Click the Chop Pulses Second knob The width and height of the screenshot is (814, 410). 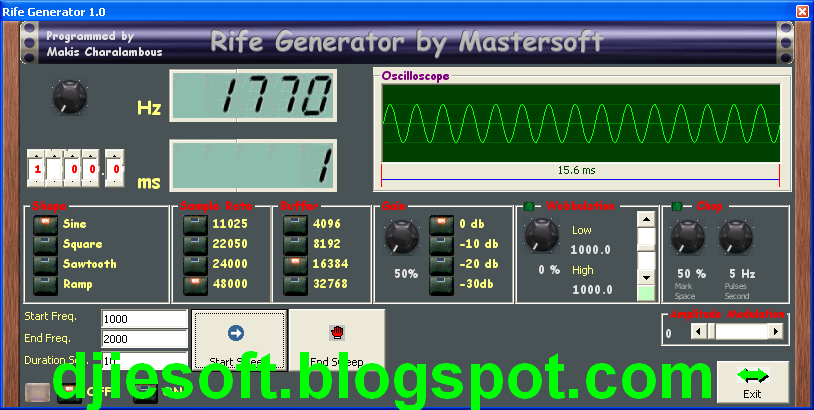click(736, 237)
